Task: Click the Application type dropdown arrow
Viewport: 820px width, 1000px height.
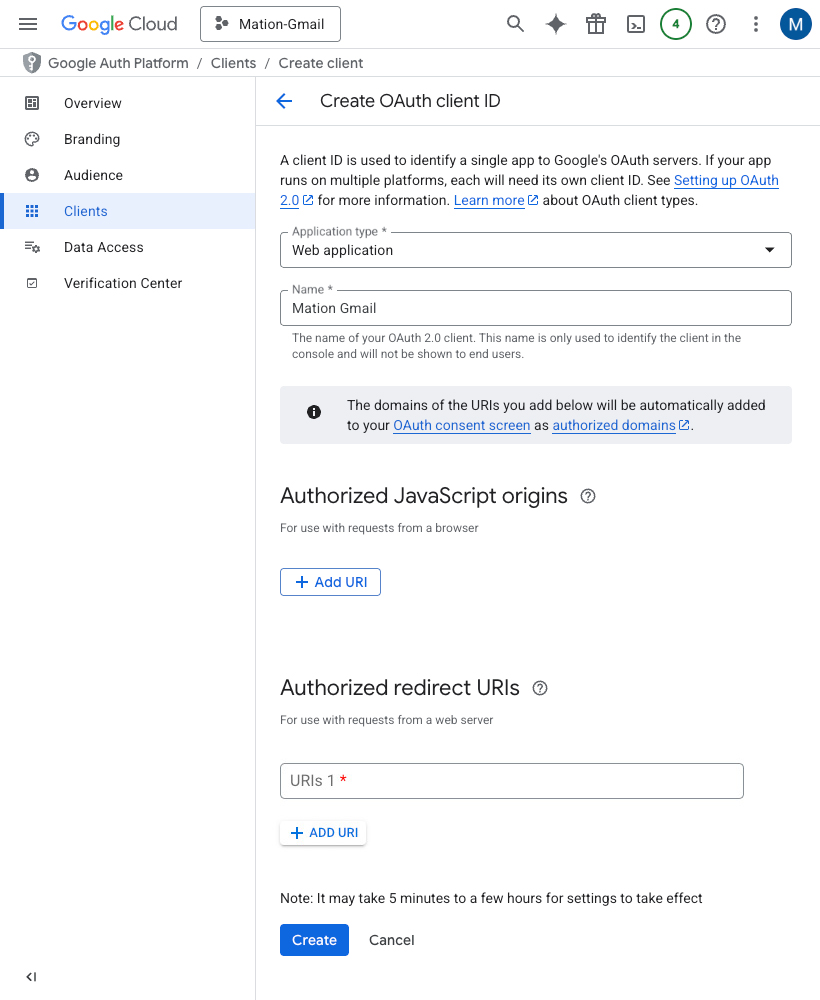Action: (x=770, y=250)
